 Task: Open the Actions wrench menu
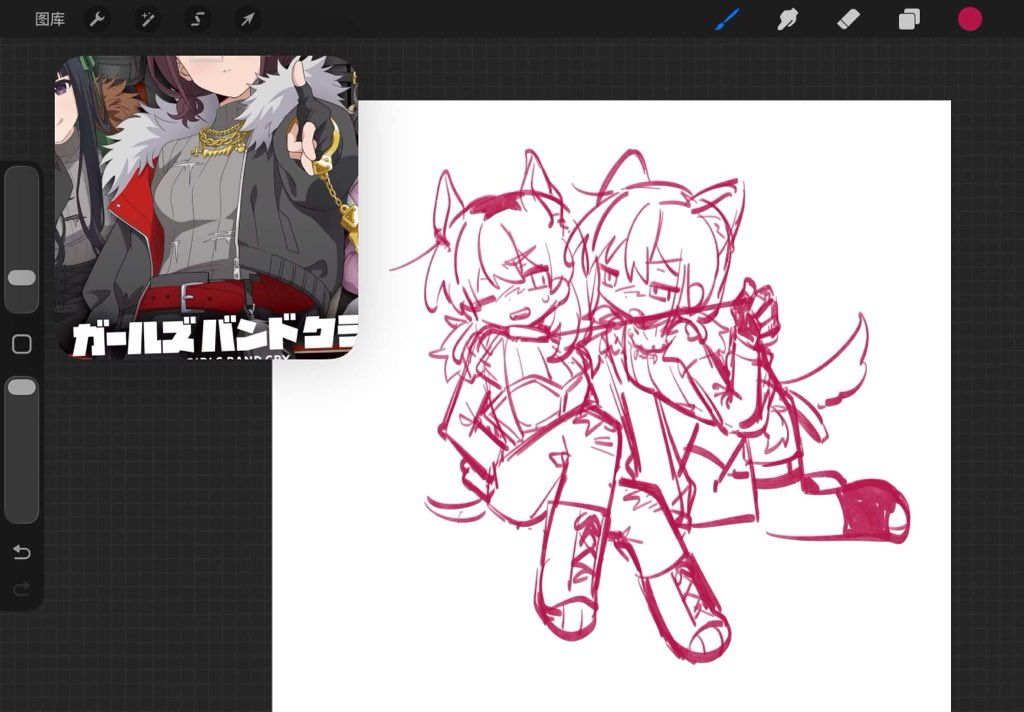point(97,20)
